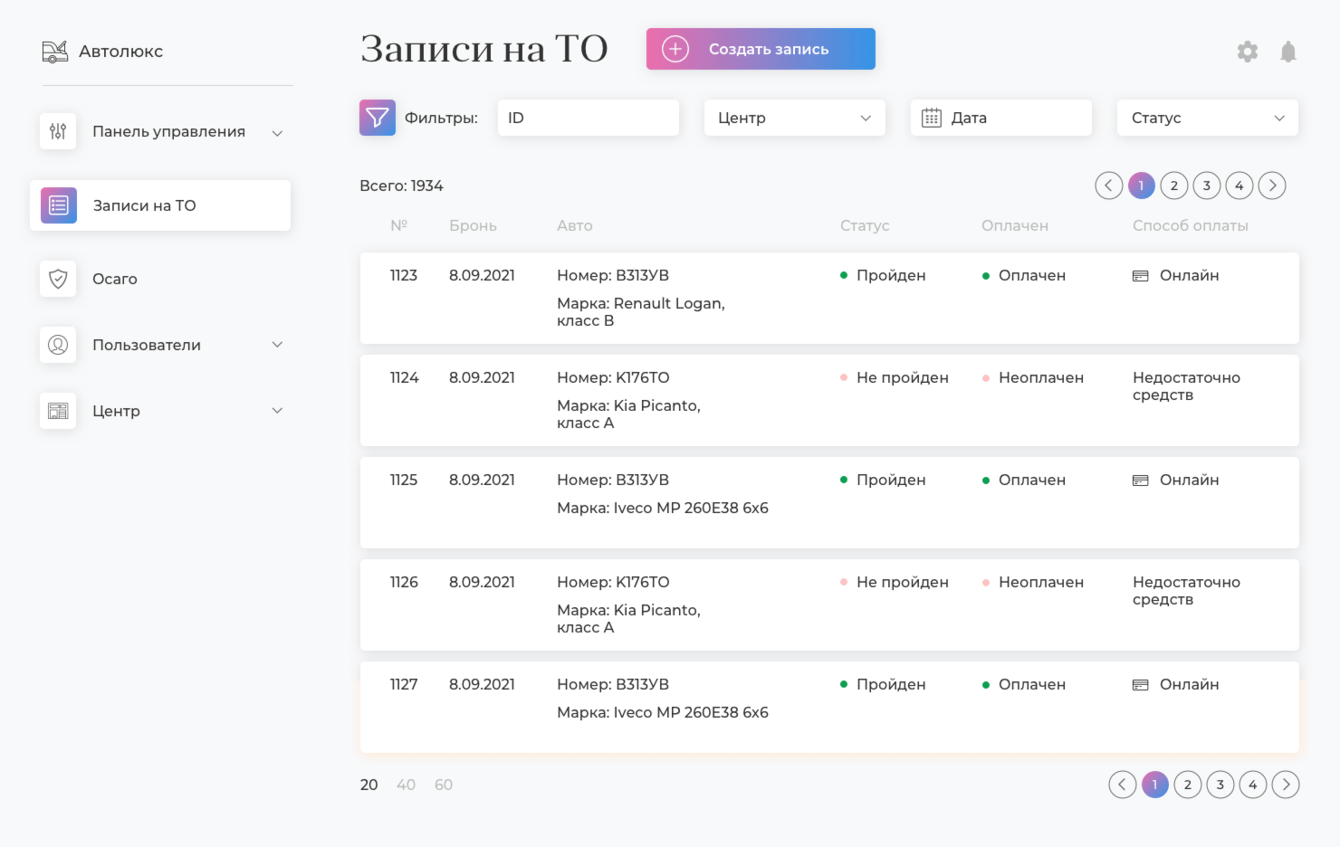Expand the Панель управления menu chevron

[277, 132]
